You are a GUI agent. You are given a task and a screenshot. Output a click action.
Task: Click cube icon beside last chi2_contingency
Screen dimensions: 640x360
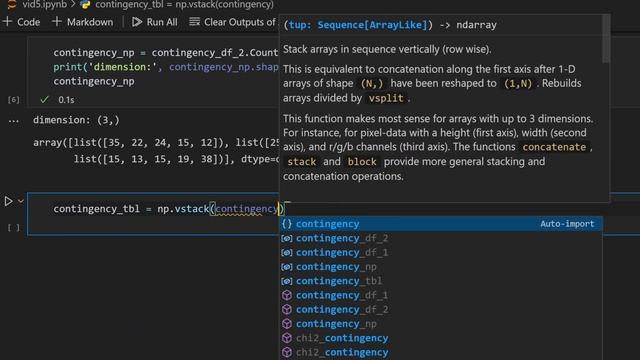click(287, 352)
